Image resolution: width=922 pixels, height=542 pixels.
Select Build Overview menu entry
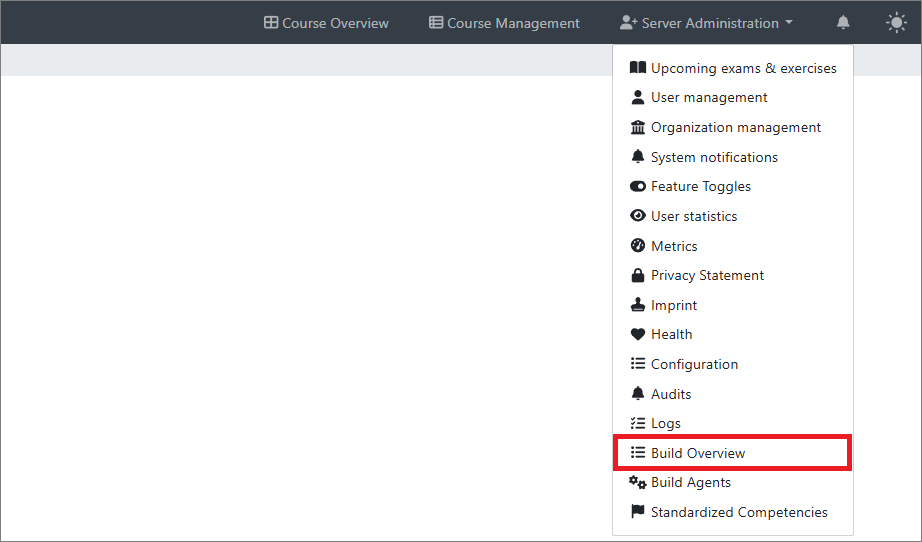click(697, 453)
